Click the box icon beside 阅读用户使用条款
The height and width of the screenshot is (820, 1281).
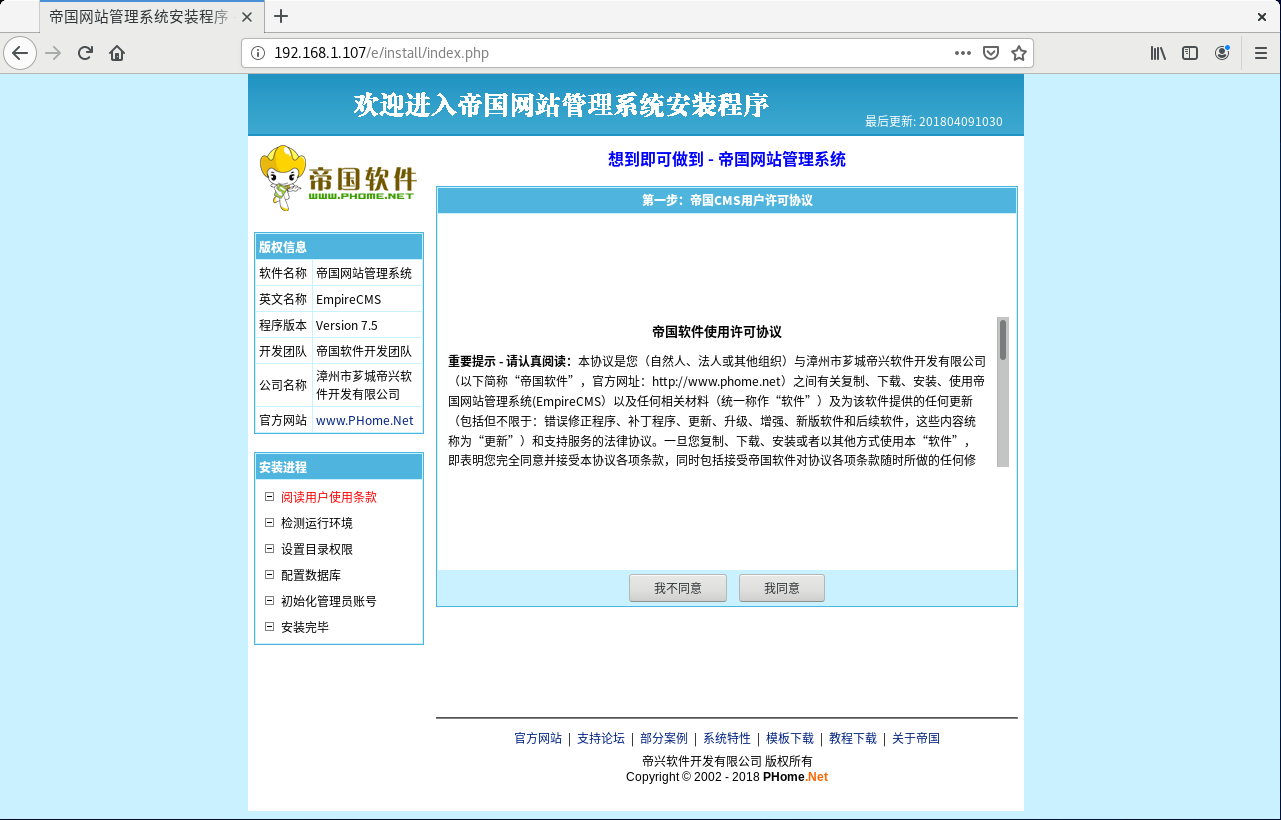point(269,496)
